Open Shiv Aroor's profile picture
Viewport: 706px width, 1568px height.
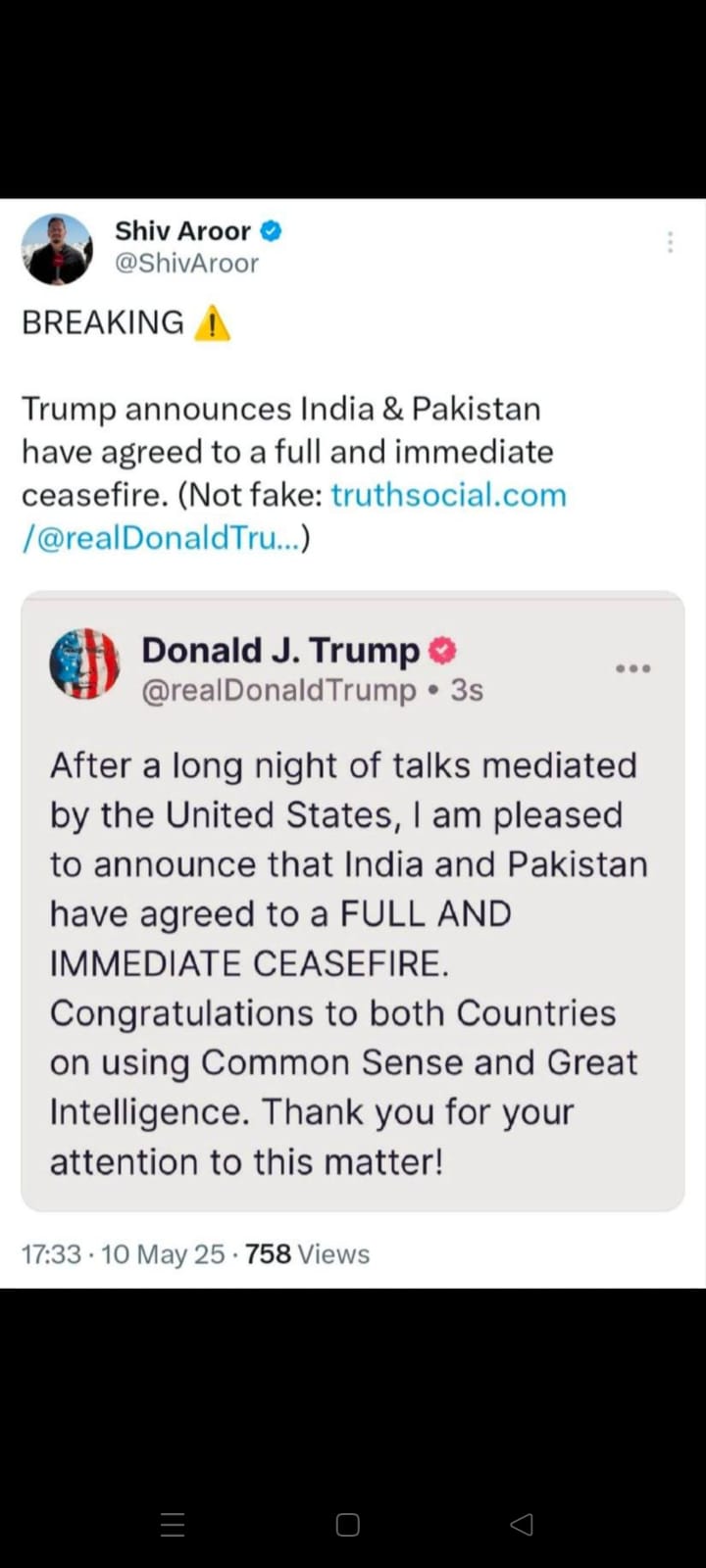tap(57, 249)
